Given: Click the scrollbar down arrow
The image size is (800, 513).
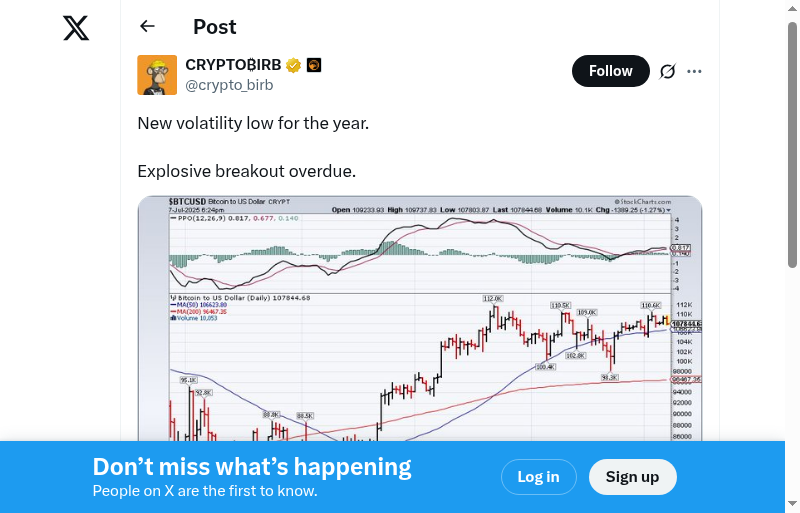Looking at the screenshot, I should point(792,504).
